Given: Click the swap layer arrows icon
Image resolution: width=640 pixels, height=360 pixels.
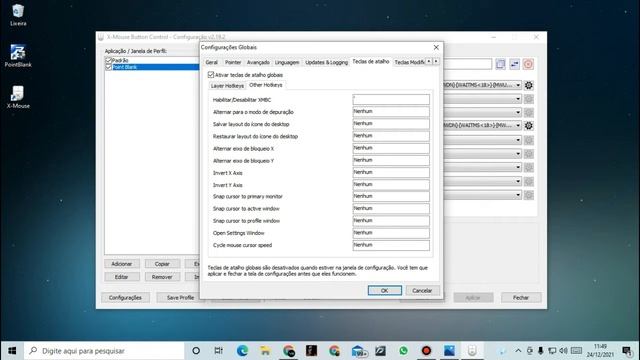Looking at the screenshot, I should point(514,64).
